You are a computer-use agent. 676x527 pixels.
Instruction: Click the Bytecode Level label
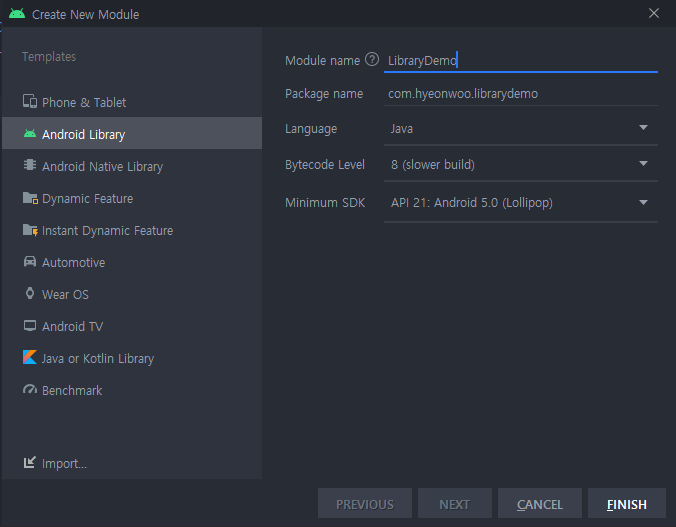[x=325, y=164]
